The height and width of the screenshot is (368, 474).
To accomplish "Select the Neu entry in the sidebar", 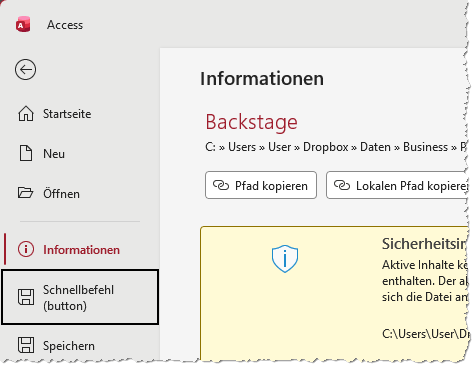I will point(80,154).
